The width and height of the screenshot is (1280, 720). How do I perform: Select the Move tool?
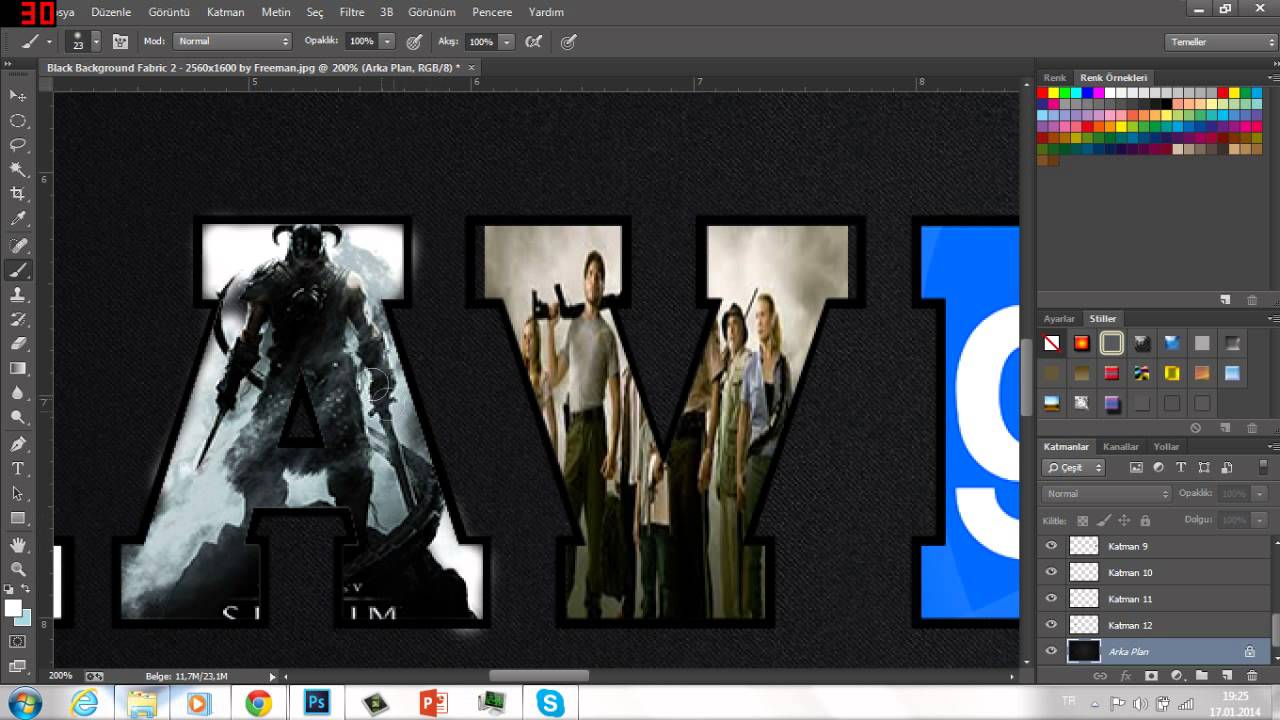(x=18, y=95)
